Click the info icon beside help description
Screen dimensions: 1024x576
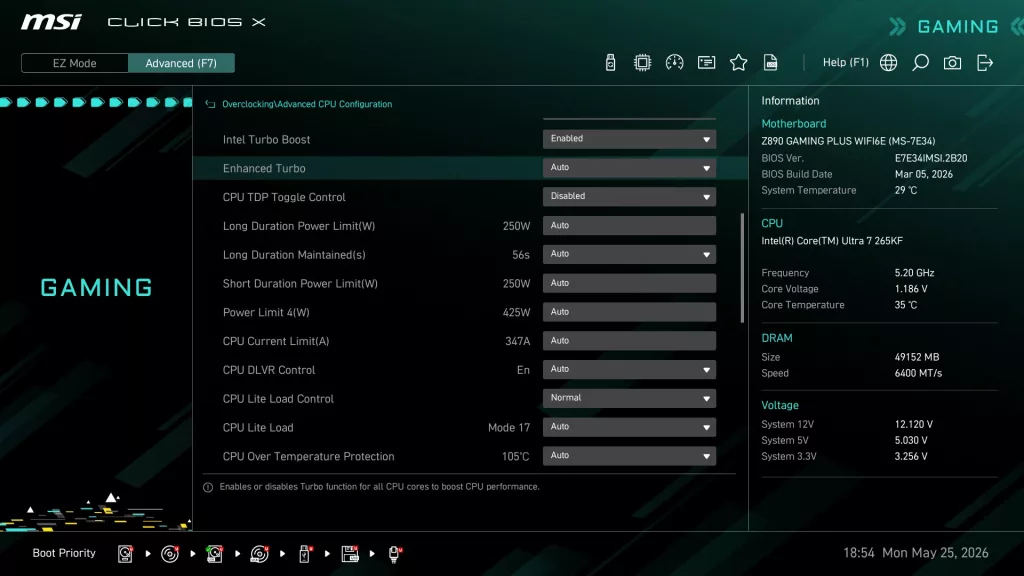tap(208, 487)
